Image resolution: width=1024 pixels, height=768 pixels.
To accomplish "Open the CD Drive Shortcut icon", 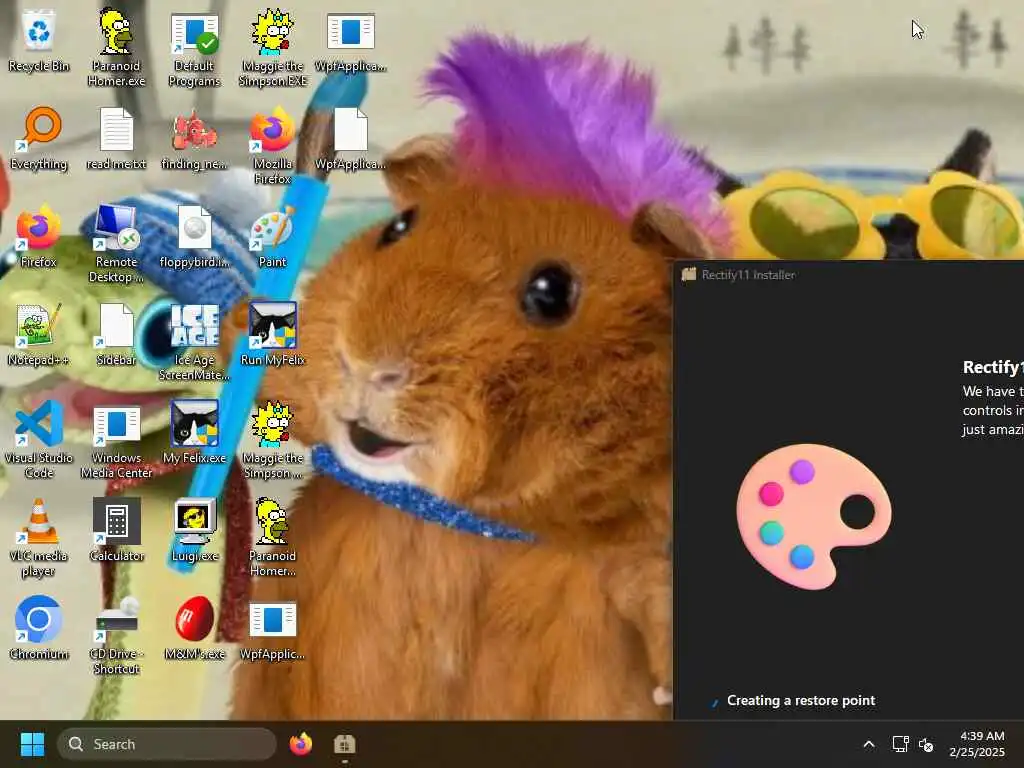I will point(116,636).
